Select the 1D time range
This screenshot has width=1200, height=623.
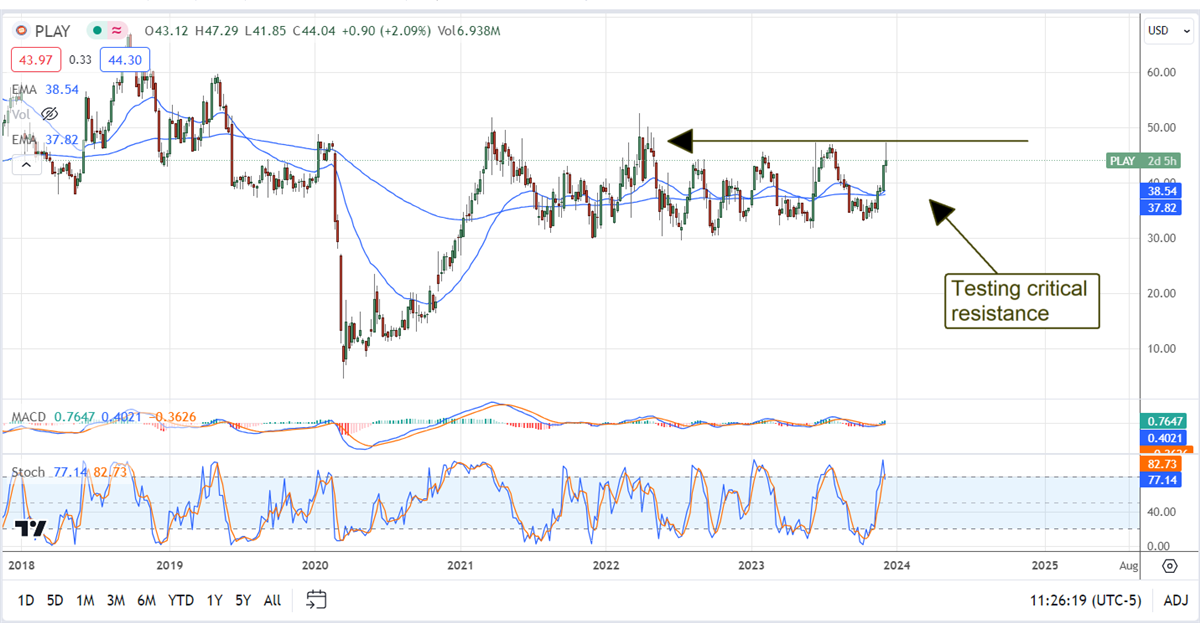27,600
